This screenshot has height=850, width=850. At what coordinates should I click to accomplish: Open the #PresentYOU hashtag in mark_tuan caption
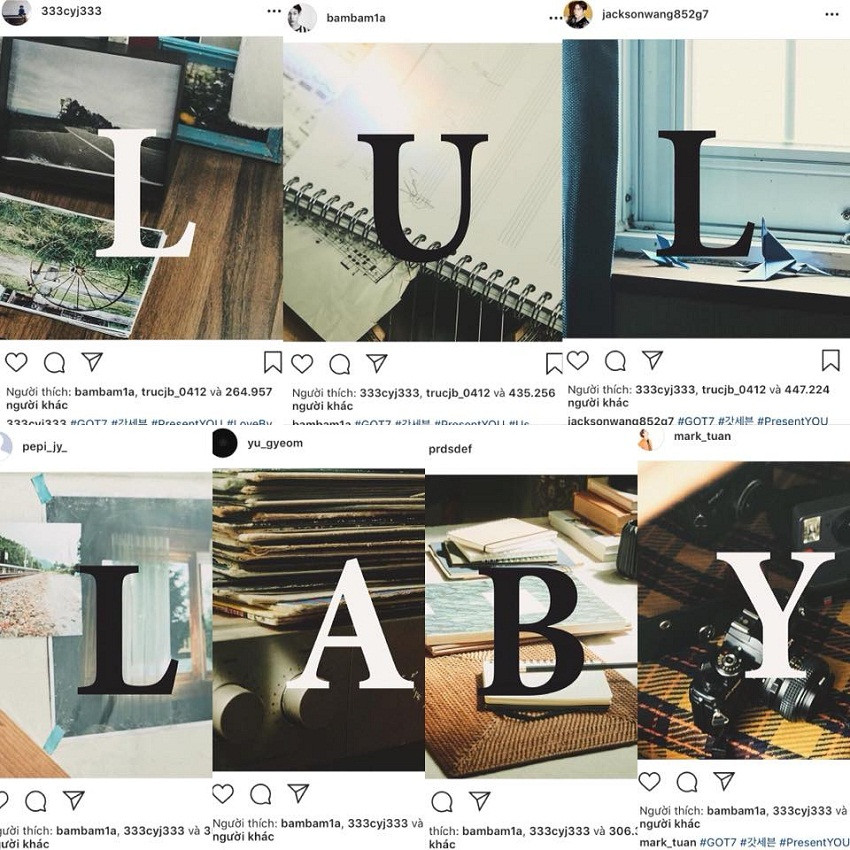[x=814, y=842]
